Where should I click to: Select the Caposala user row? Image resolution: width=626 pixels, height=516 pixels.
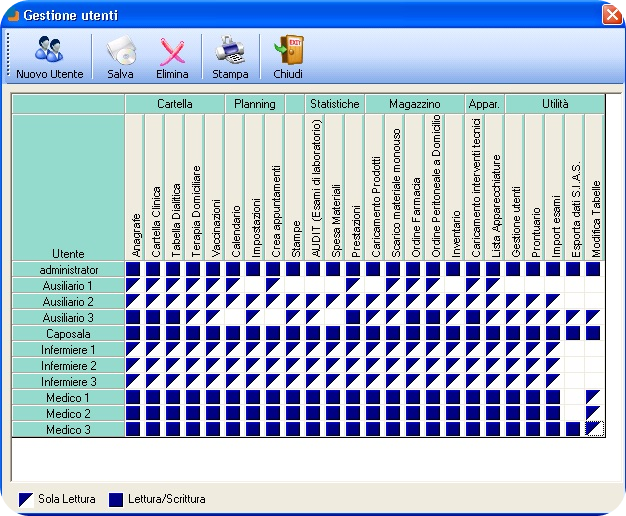[68, 333]
